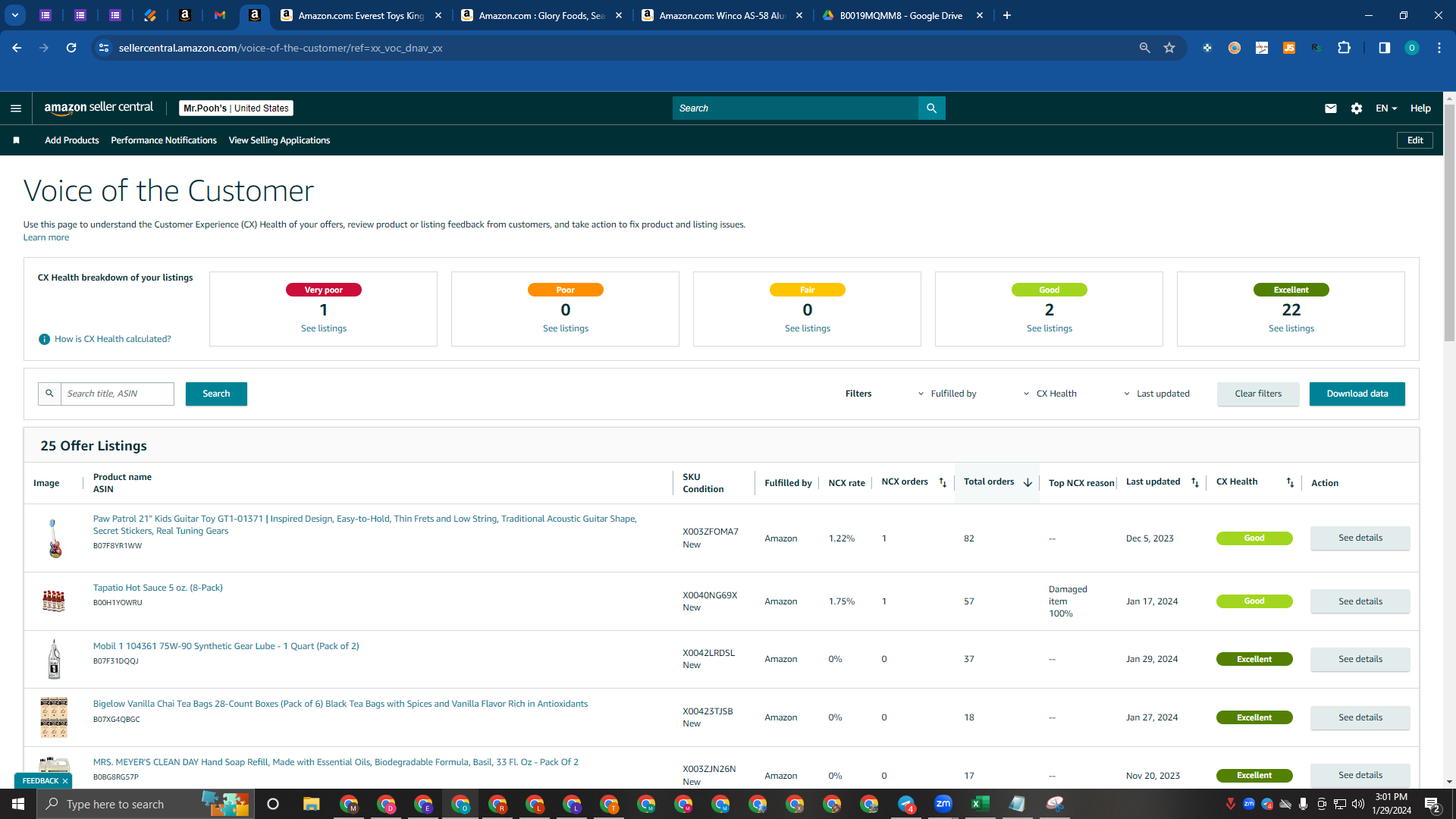The image size is (1456, 819).
Task: Switch to the Google Drive tab
Action: click(902, 15)
